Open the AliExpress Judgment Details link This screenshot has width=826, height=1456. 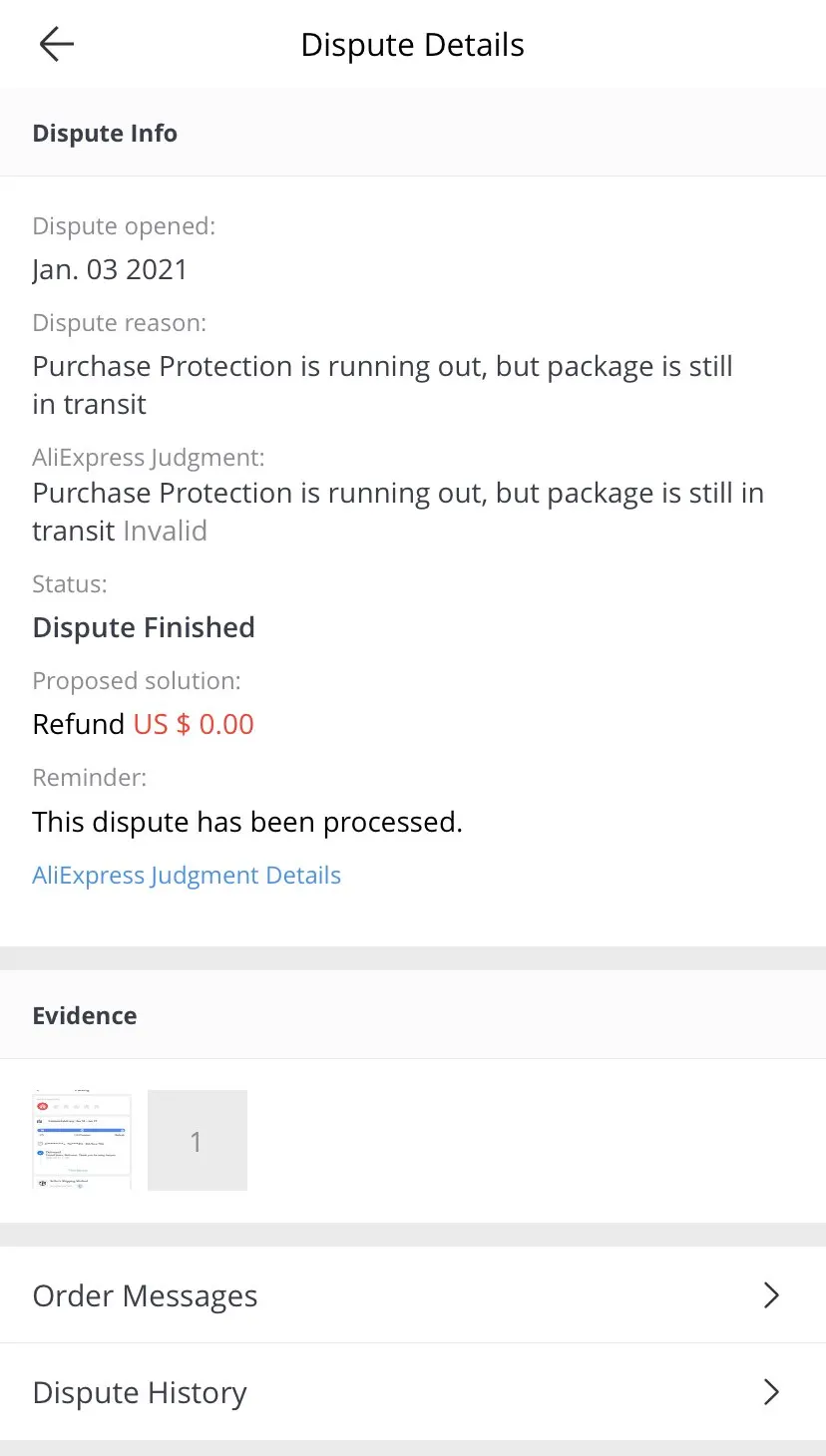tap(187, 876)
